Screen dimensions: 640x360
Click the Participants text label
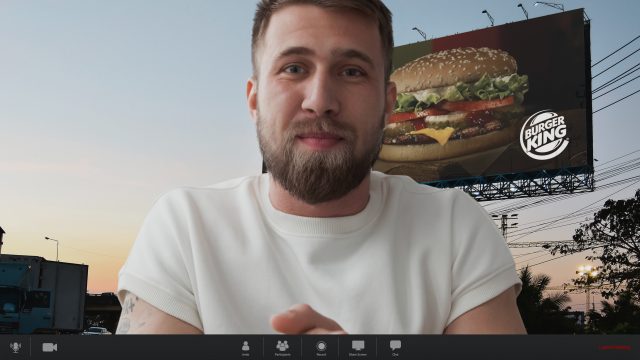pyautogui.click(x=282, y=355)
